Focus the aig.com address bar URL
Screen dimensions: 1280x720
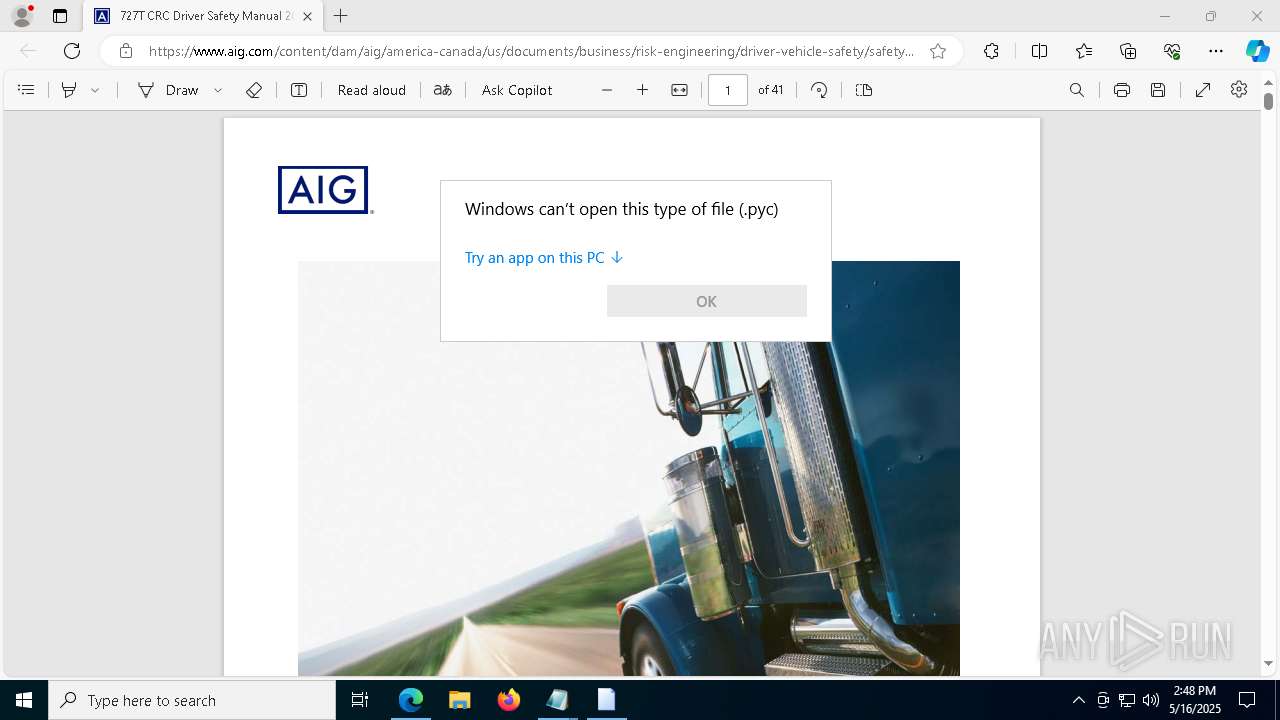pos(530,51)
